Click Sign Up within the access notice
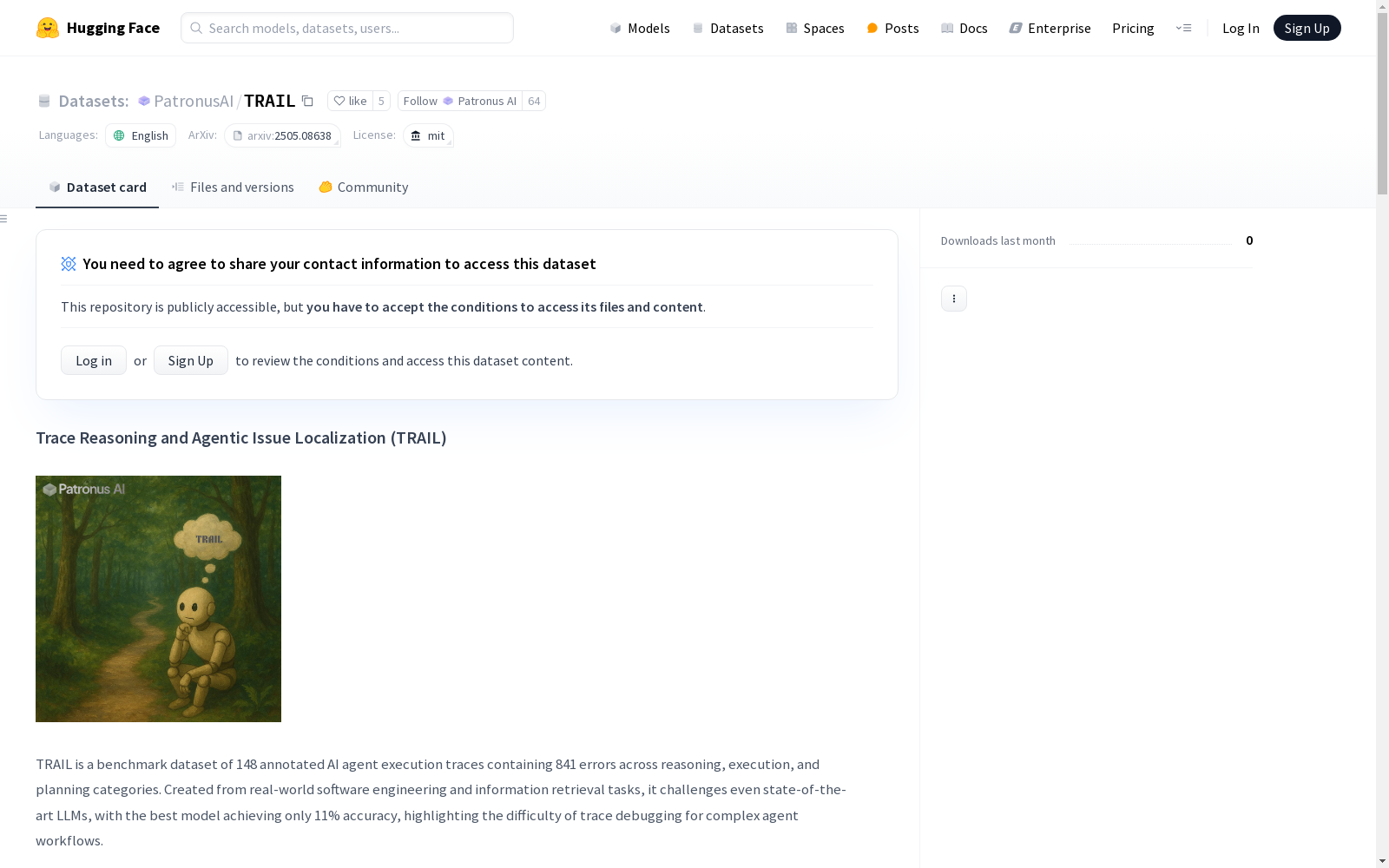The height and width of the screenshot is (868, 1389). tap(191, 360)
